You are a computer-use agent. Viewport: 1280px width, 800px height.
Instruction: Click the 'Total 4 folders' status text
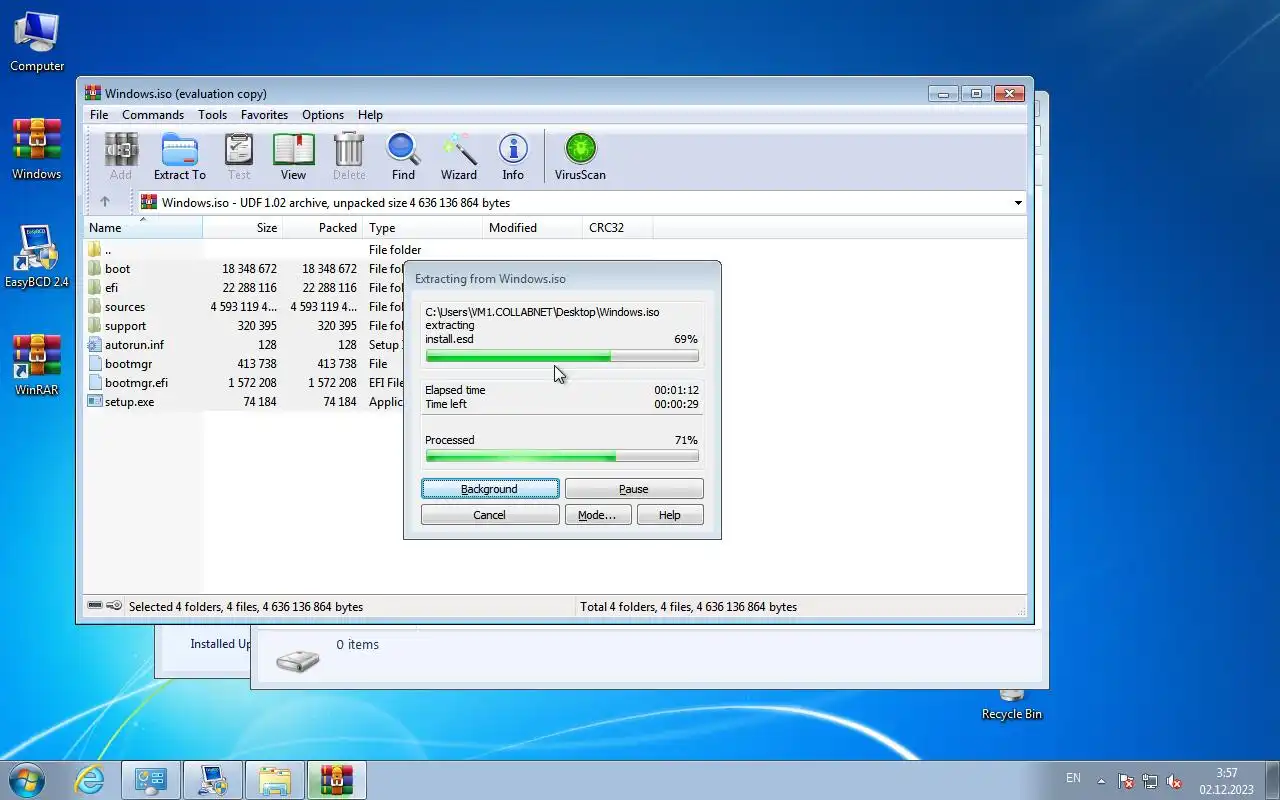coord(688,607)
